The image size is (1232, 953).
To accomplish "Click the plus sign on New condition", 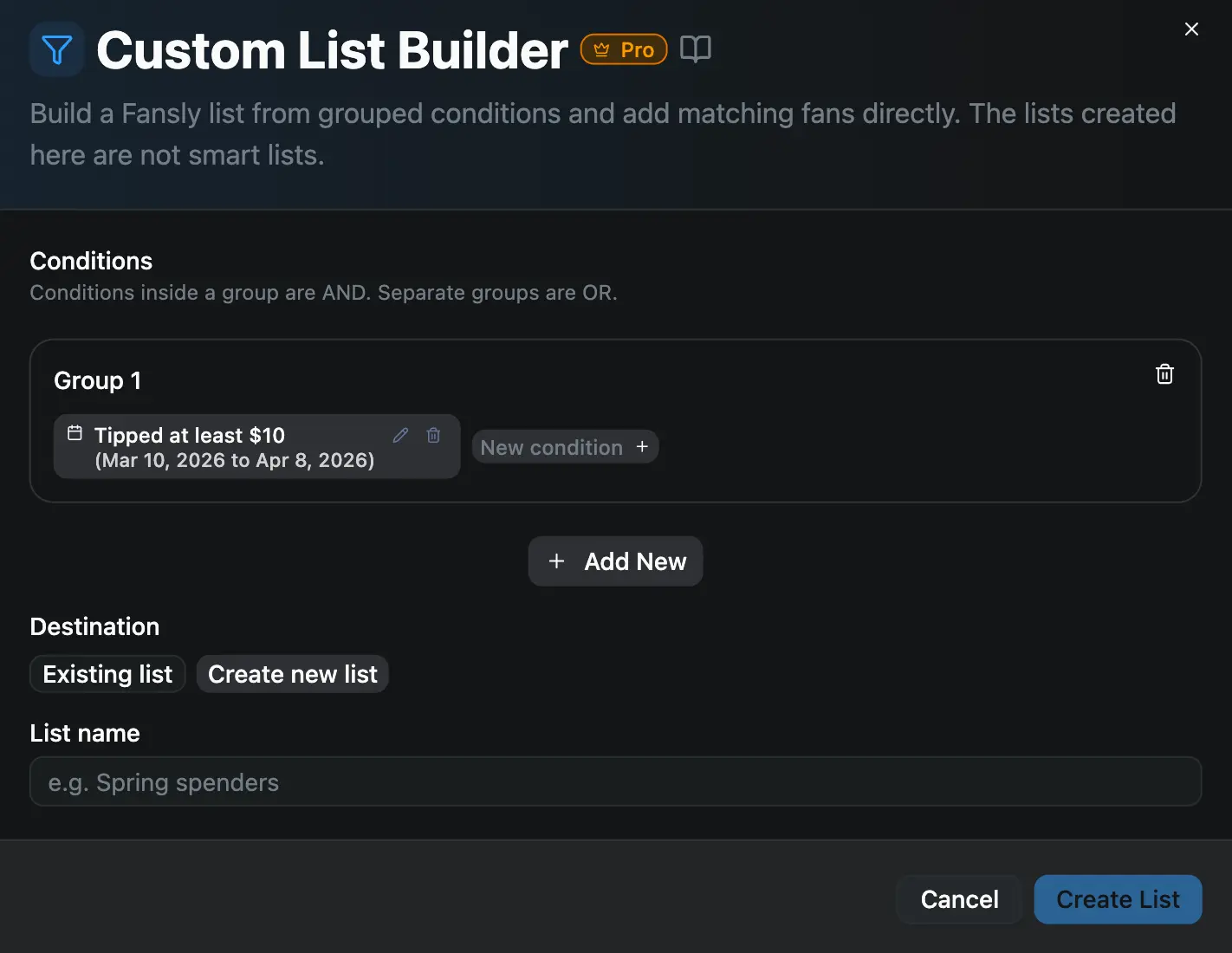I will pyautogui.click(x=641, y=447).
